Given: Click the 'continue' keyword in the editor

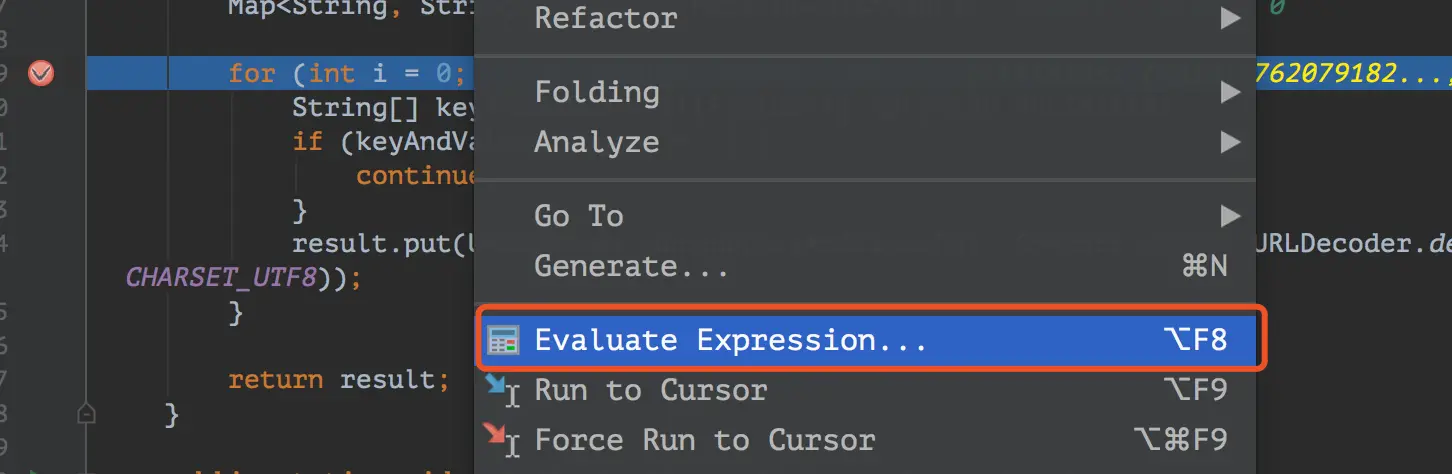Looking at the screenshot, I should tap(415, 175).
